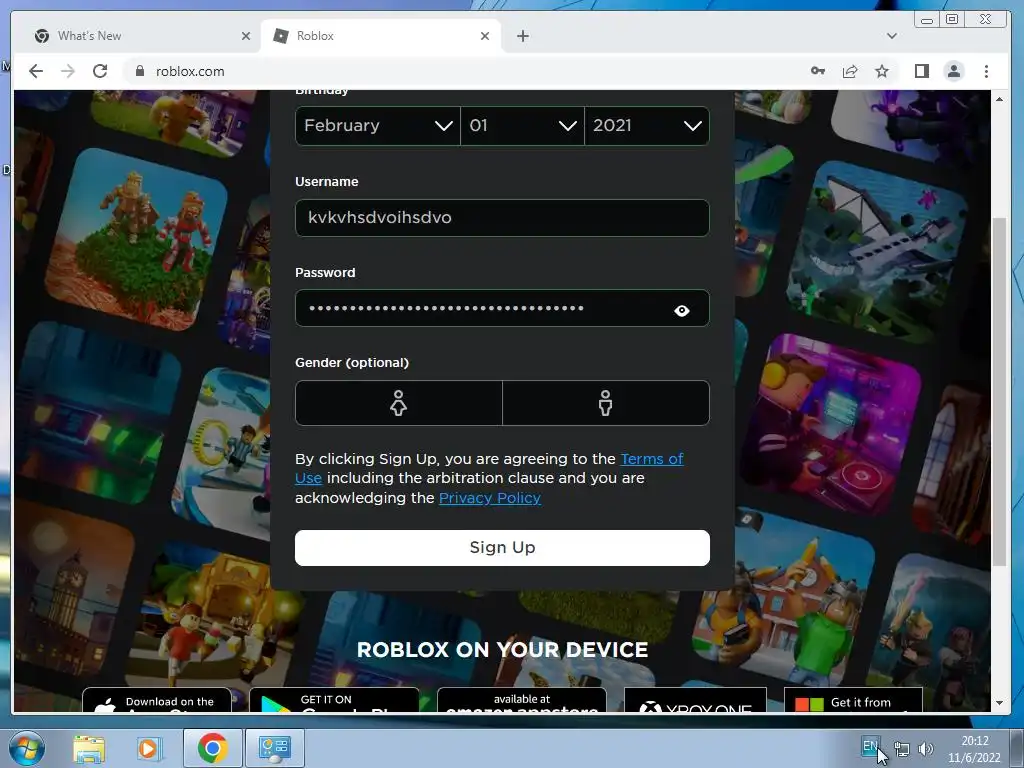This screenshot has width=1024, height=768.
Task: Click the EN language indicator
Action: 869,746
